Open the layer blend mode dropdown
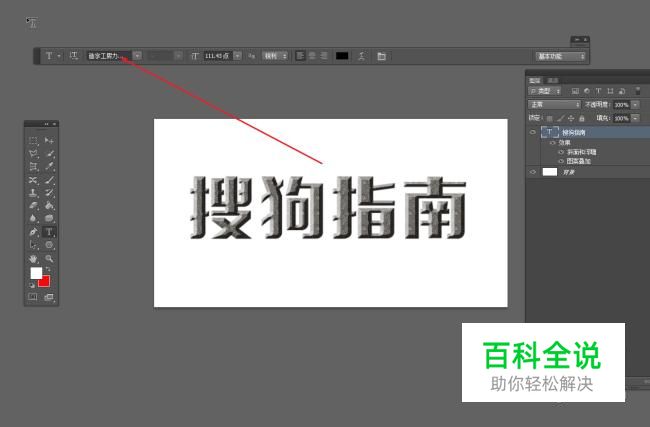 pos(554,104)
